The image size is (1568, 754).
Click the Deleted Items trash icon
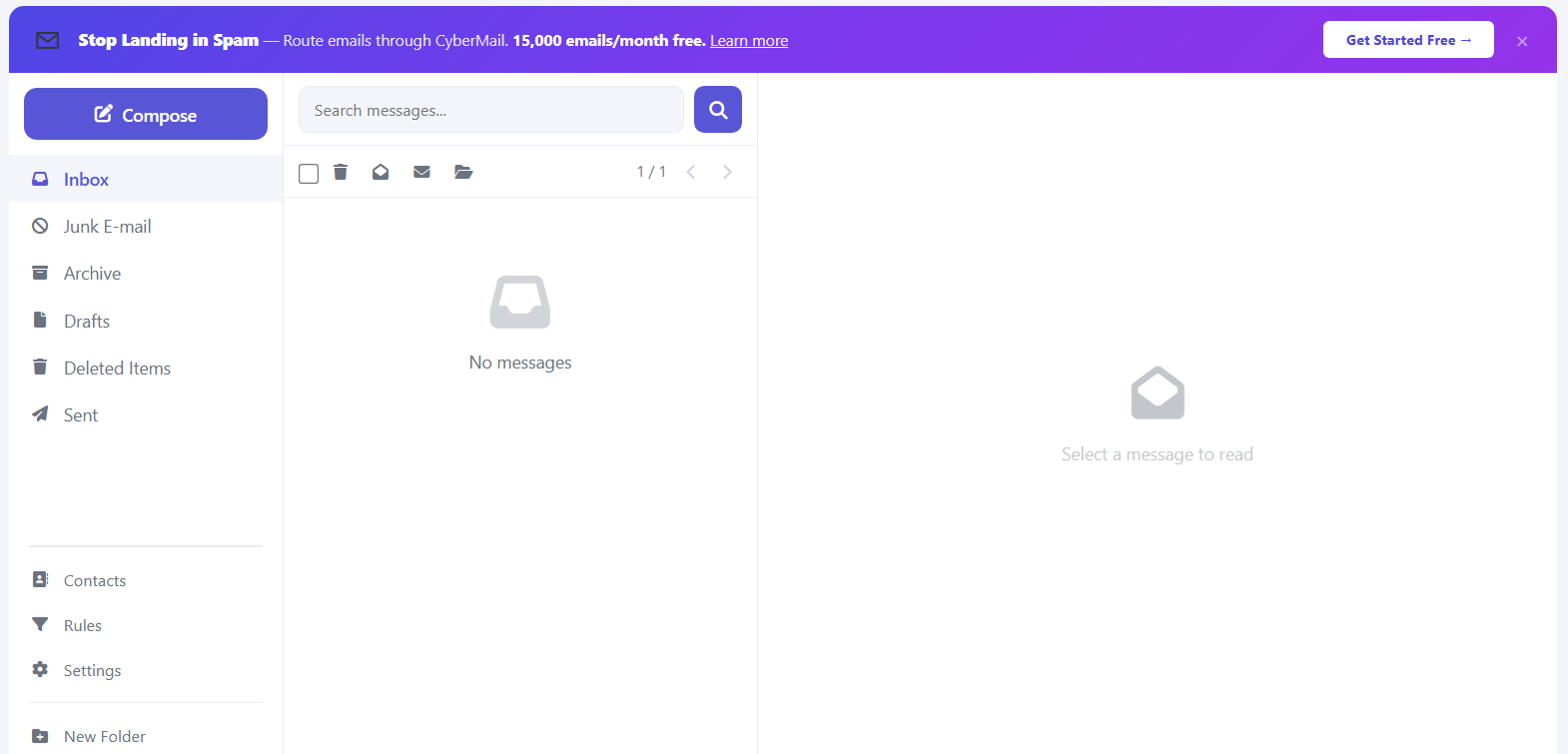click(40, 367)
